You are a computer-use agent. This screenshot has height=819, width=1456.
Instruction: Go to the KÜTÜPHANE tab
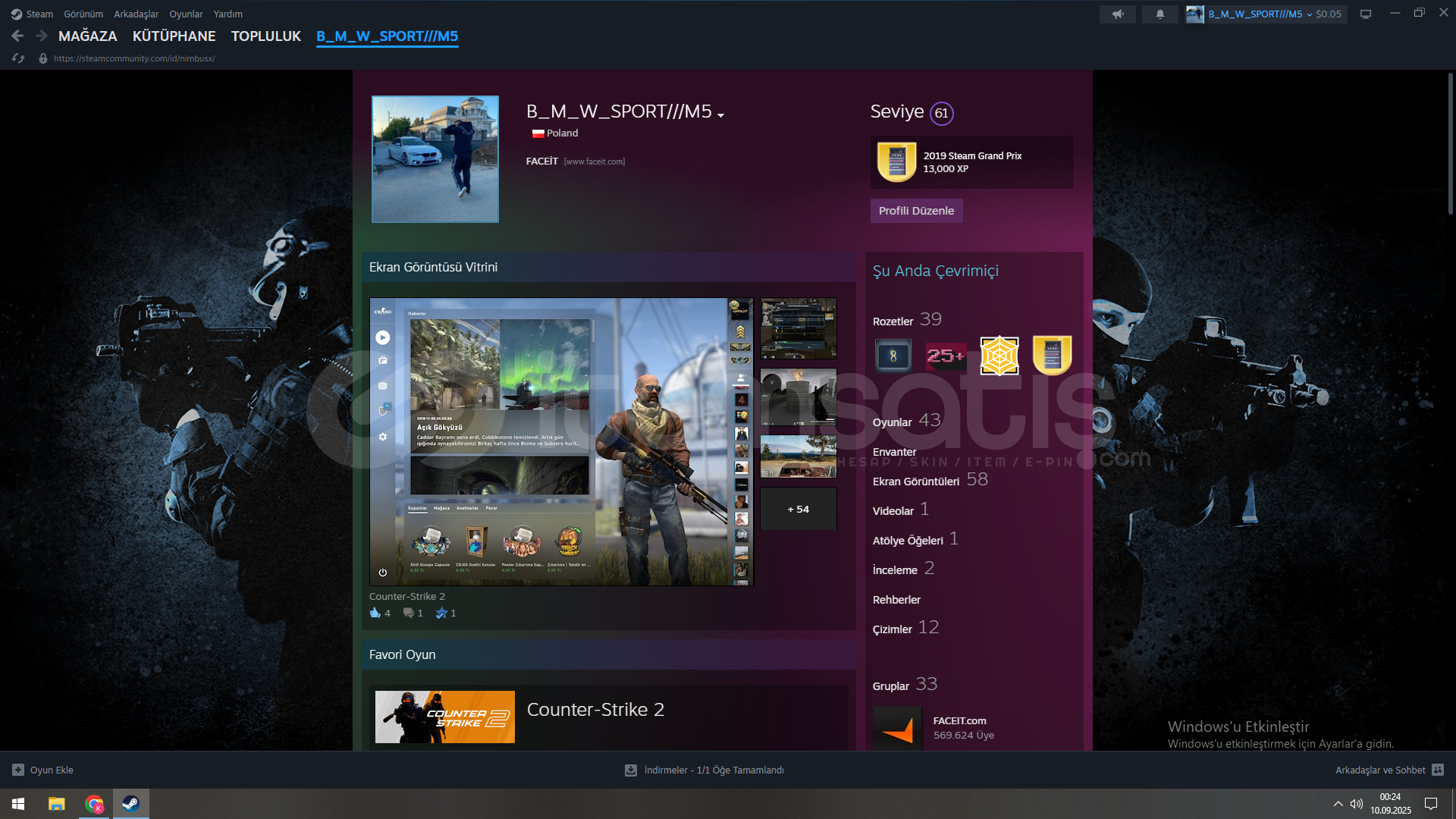pyautogui.click(x=174, y=36)
